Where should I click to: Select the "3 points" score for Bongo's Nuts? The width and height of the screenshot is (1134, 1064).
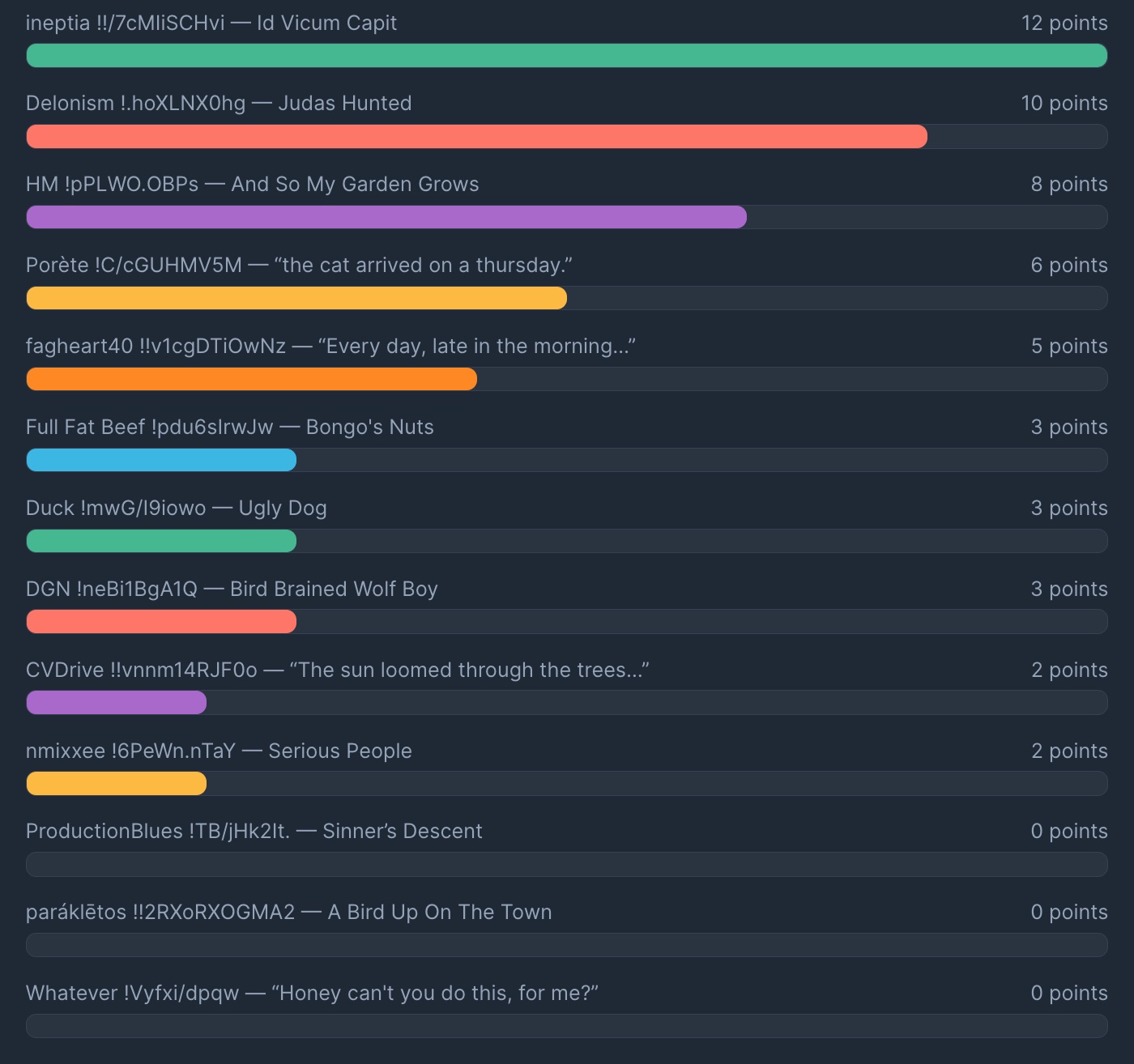tap(1069, 428)
